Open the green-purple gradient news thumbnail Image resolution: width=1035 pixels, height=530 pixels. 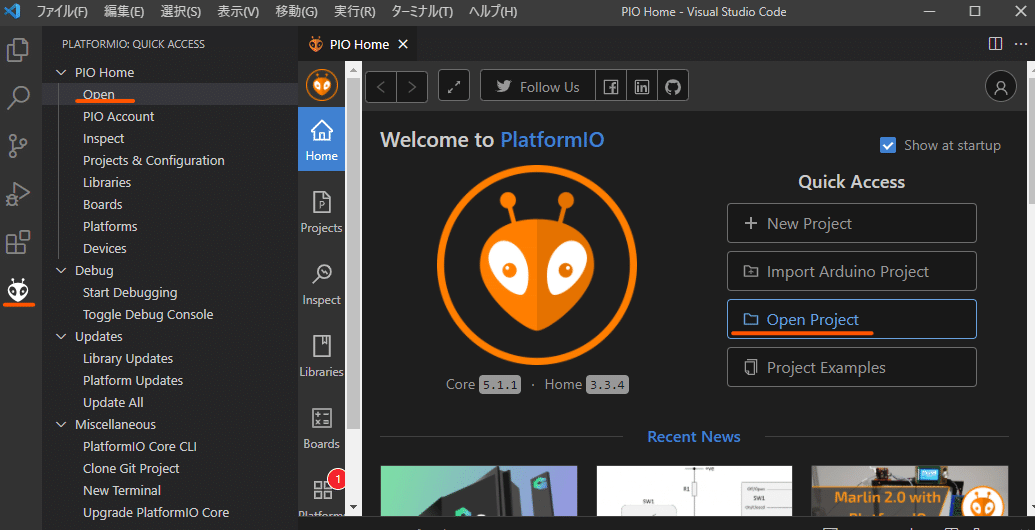[x=479, y=491]
